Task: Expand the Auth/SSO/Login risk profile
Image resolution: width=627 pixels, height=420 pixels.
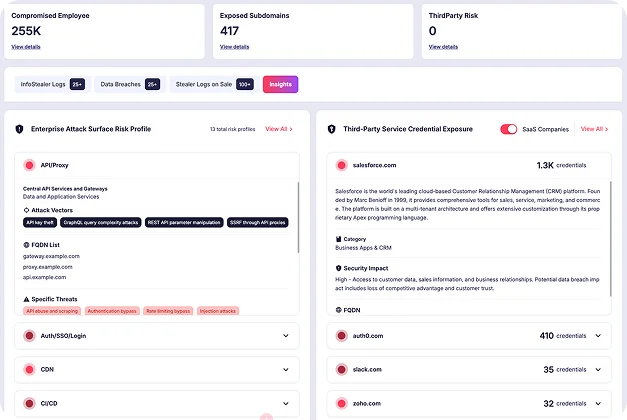Action: (x=286, y=336)
